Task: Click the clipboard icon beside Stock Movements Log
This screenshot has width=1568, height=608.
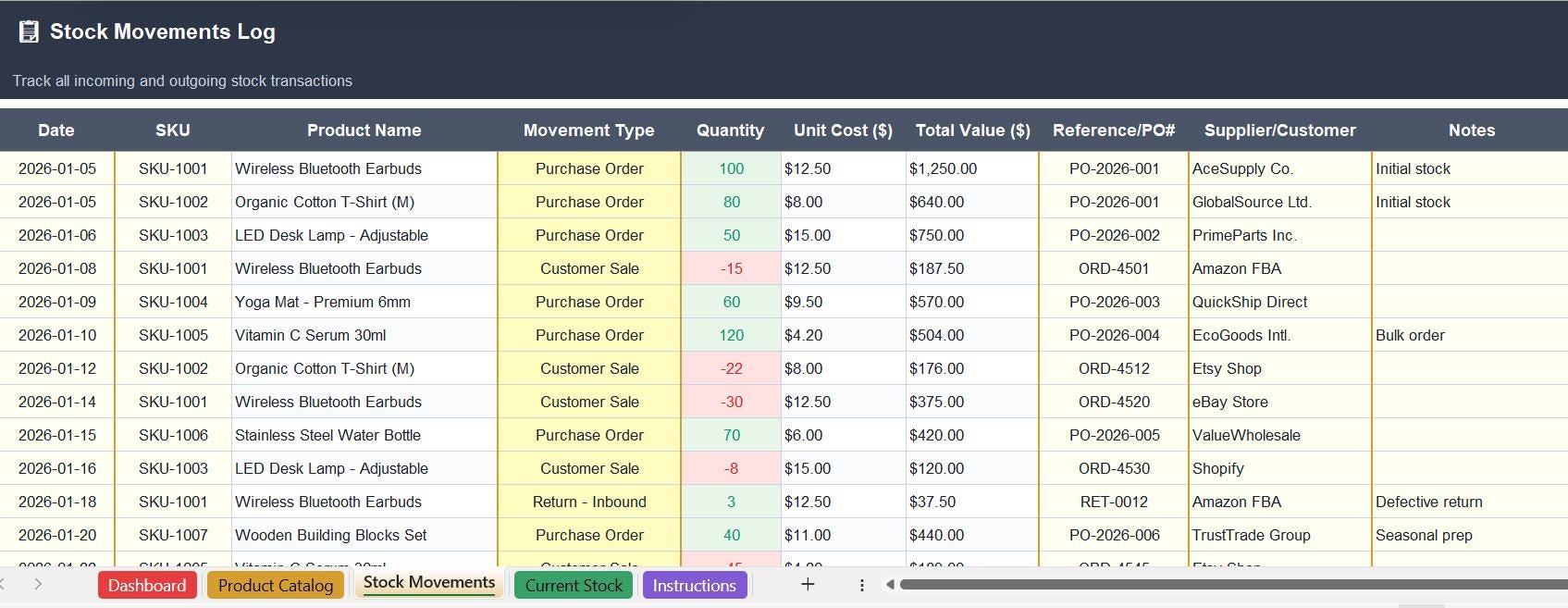Action: (29, 31)
